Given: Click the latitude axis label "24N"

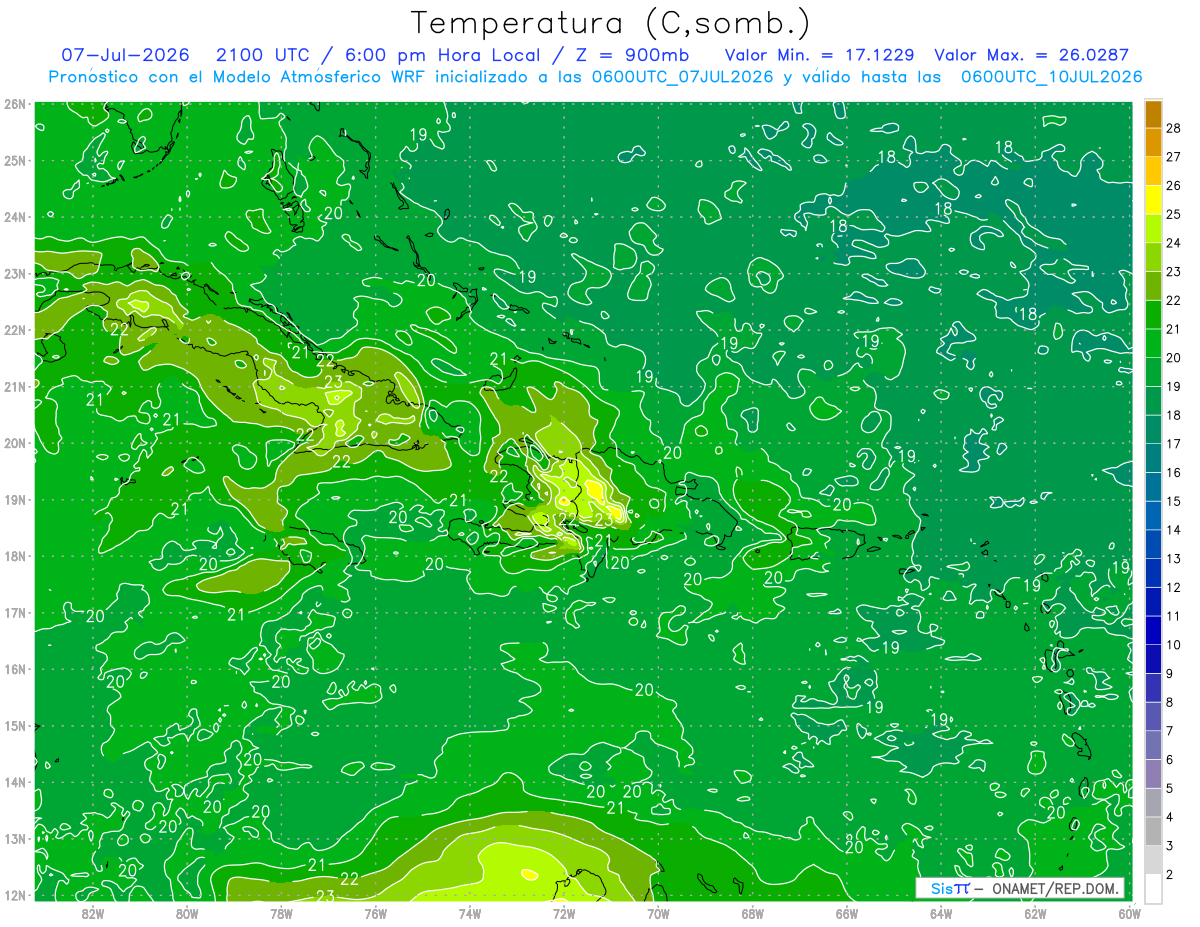Looking at the screenshot, I should point(14,217).
